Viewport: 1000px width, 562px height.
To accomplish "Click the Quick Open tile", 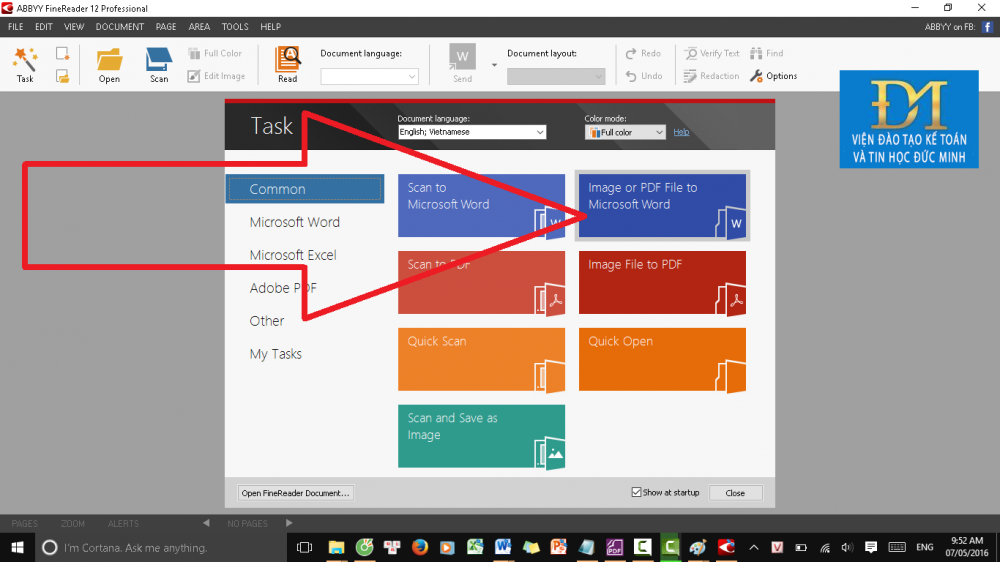I will tap(662, 359).
